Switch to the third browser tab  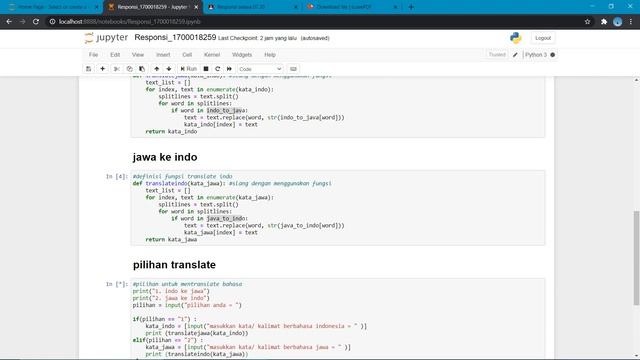pos(251,7)
